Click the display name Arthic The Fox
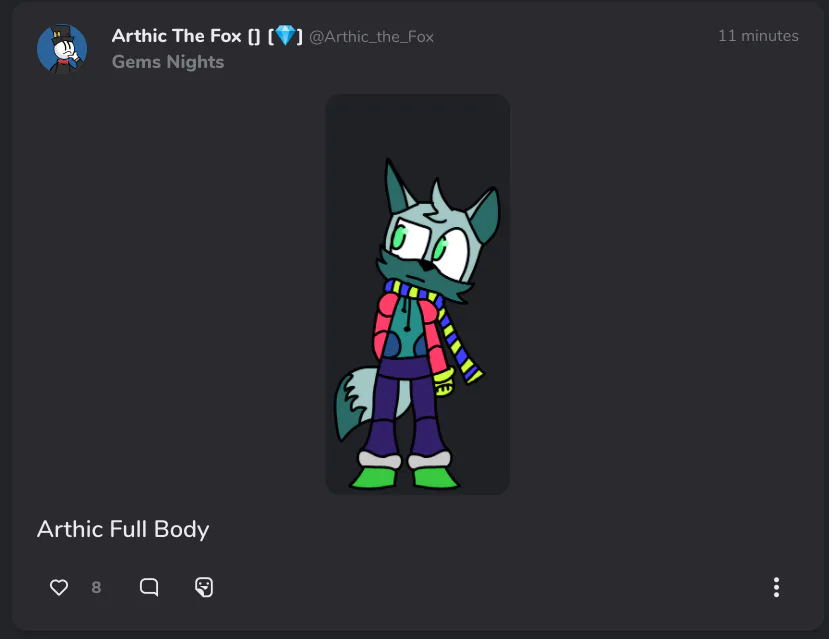The image size is (829, 639). (x=177, y=36)
